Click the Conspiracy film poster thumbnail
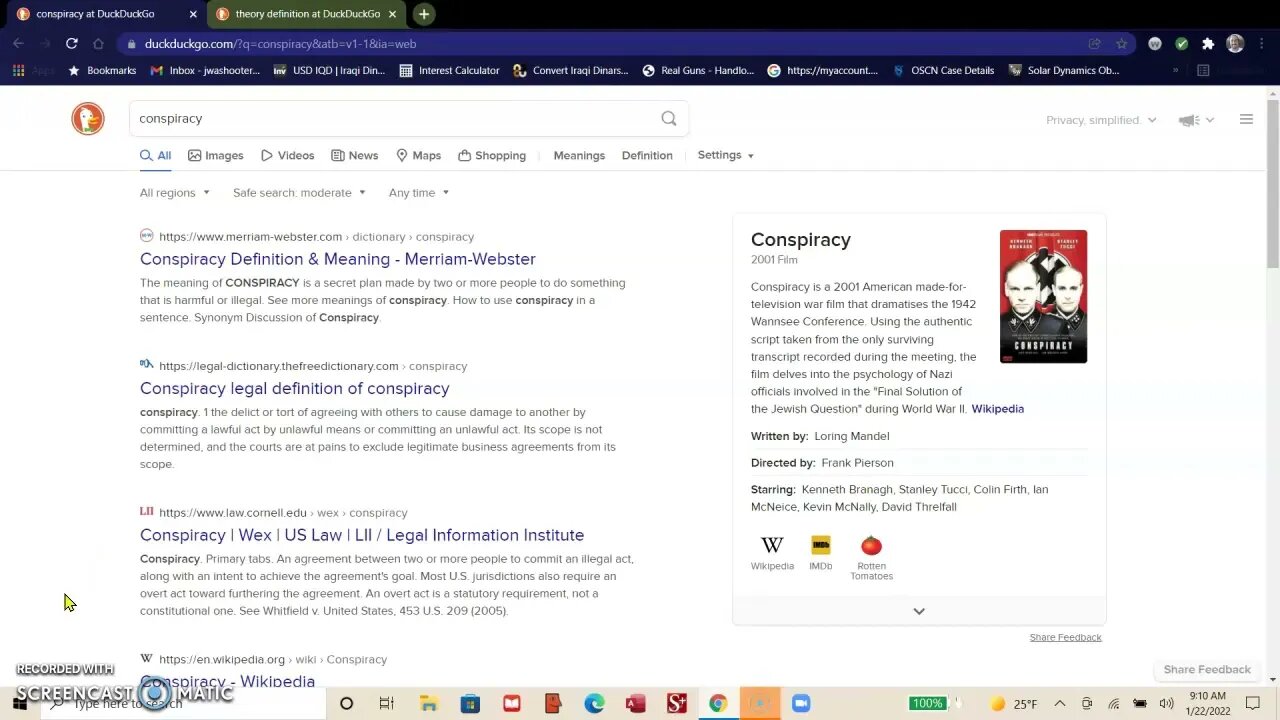The image size is (1280, 720). [1043, 296]
